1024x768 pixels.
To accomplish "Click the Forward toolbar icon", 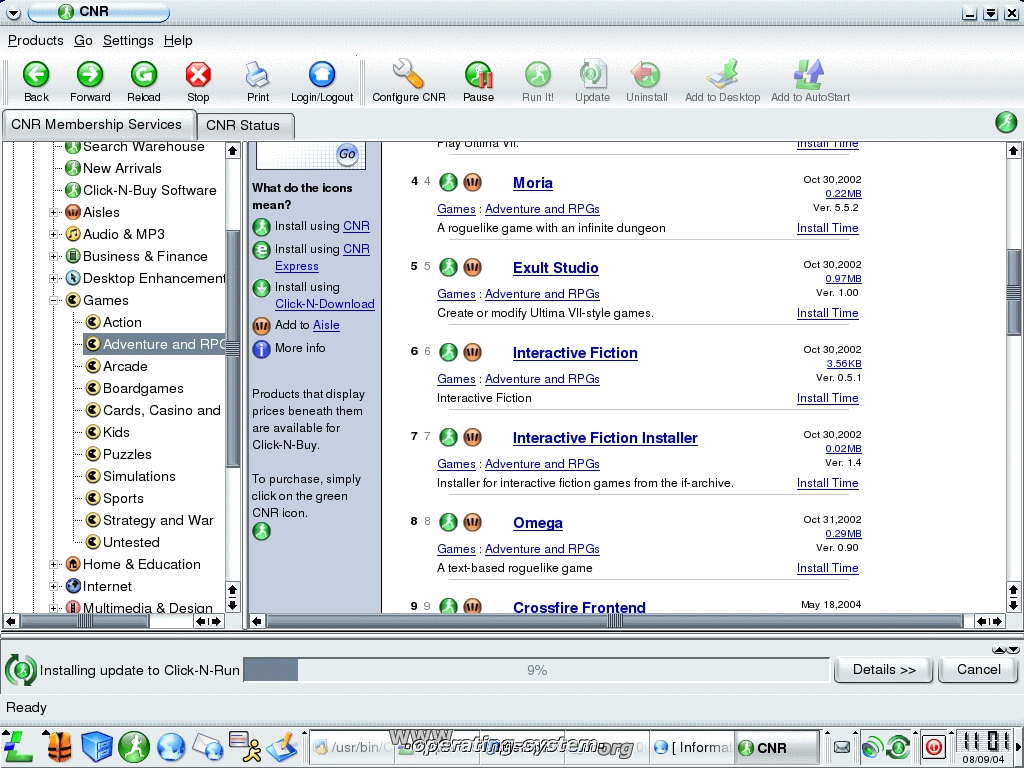I will tap(89, 74).
